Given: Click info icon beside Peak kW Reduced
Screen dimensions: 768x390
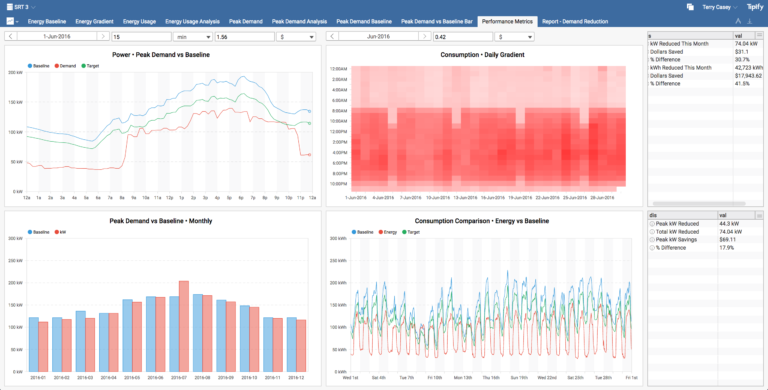Looking at the screenshot, I should point(652,224).
